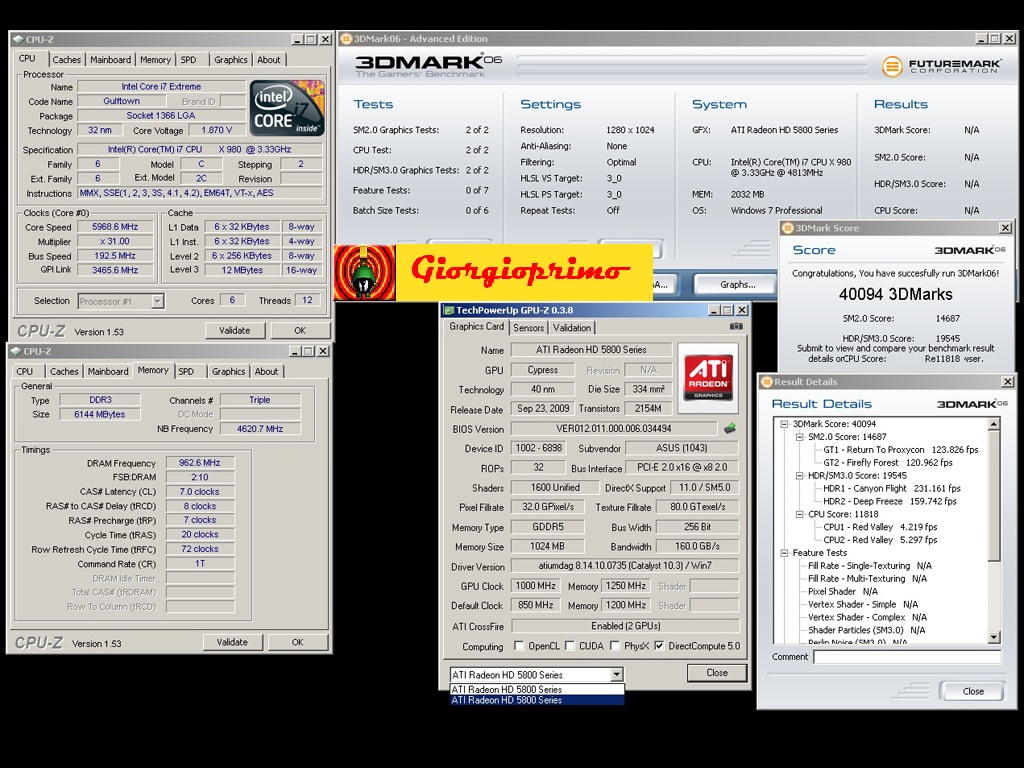This screenshot has width=1024, height=768.
Task: Click the Marvin Martian avatar image
Action: point(364,272)
